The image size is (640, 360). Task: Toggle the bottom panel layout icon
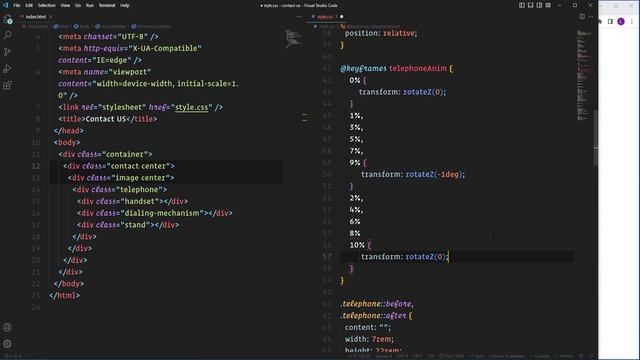coord(531,5)
